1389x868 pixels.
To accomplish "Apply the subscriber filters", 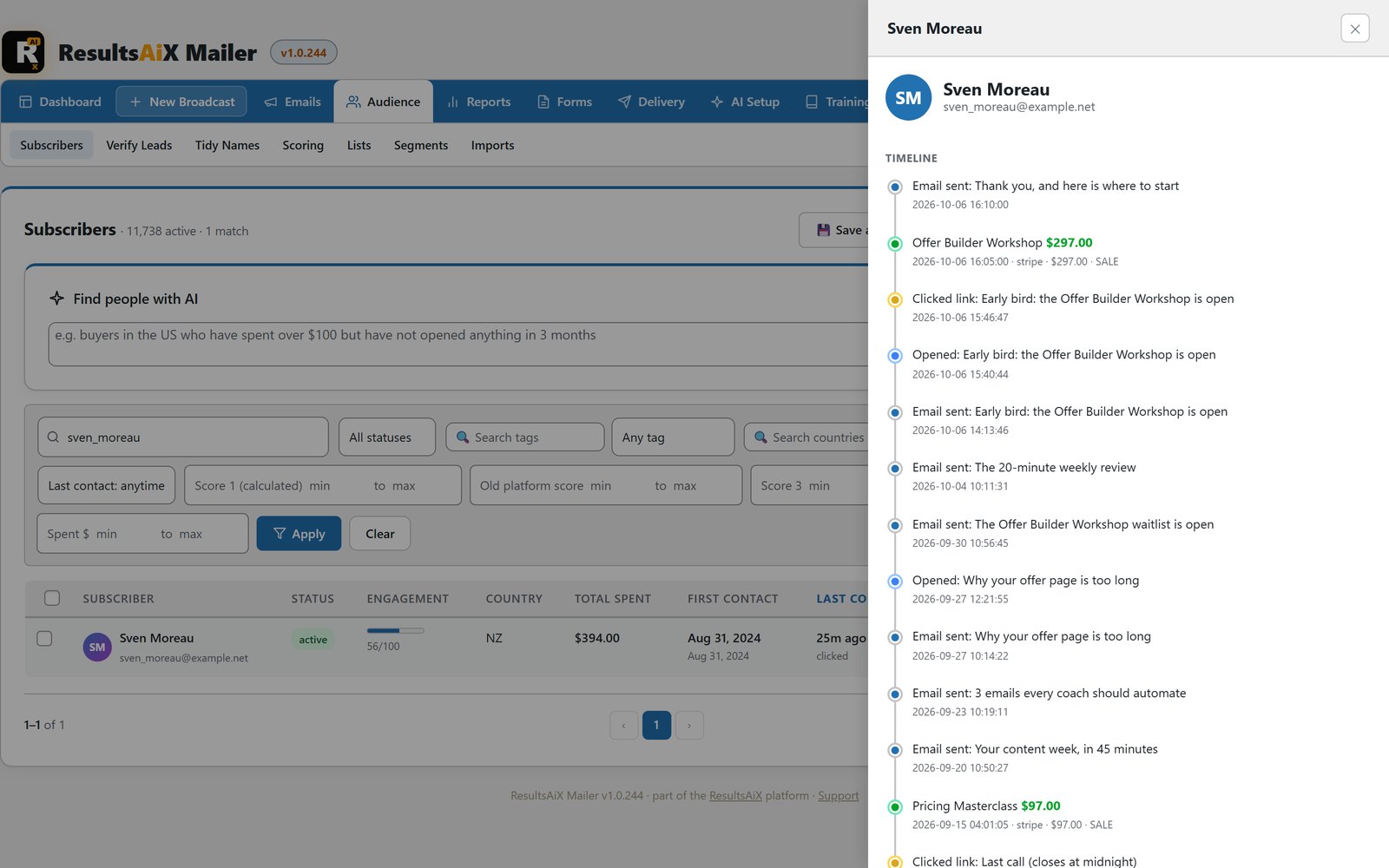I will coord(299,533).
